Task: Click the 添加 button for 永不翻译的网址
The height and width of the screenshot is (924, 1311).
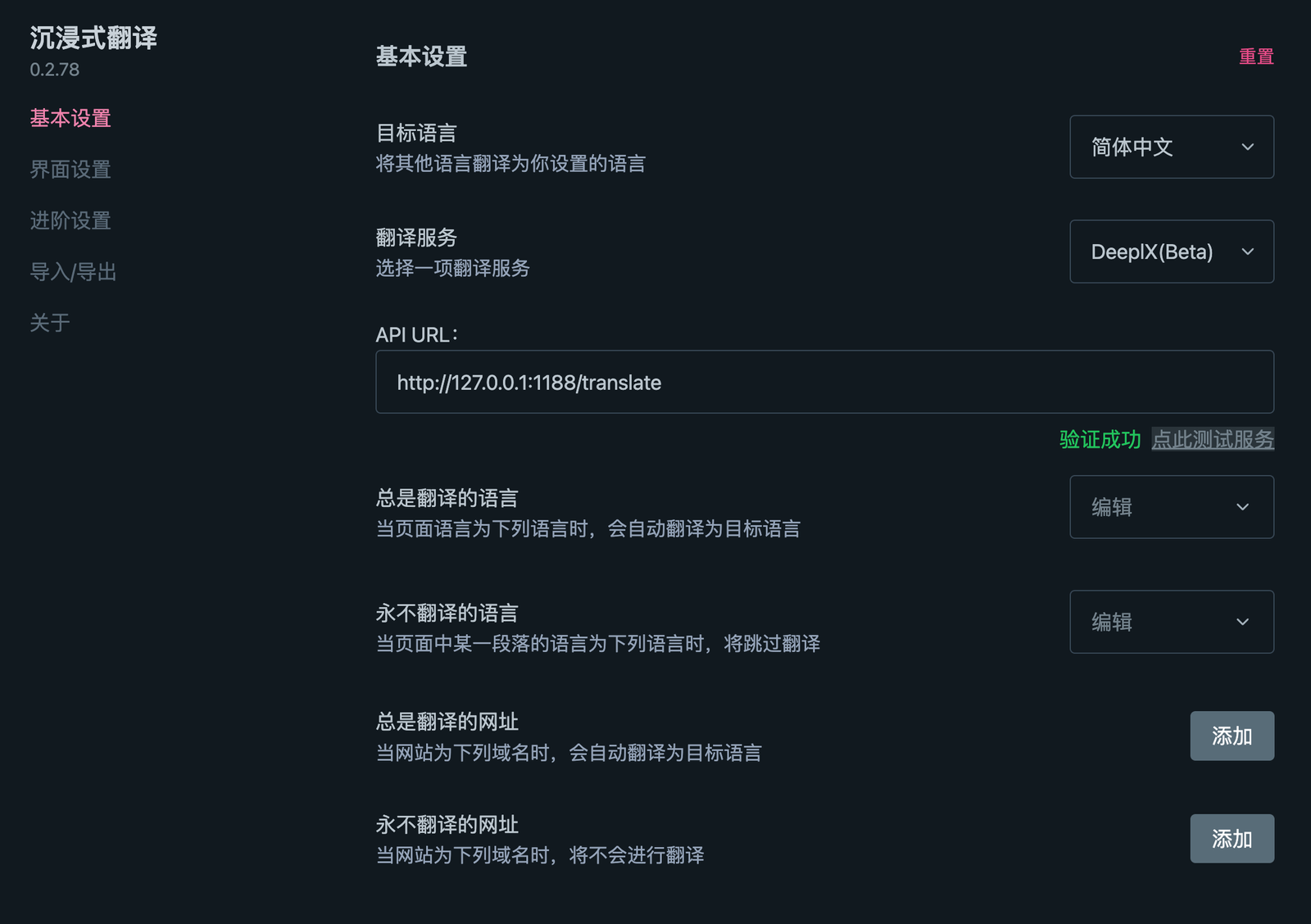Action: point(1232,838)
